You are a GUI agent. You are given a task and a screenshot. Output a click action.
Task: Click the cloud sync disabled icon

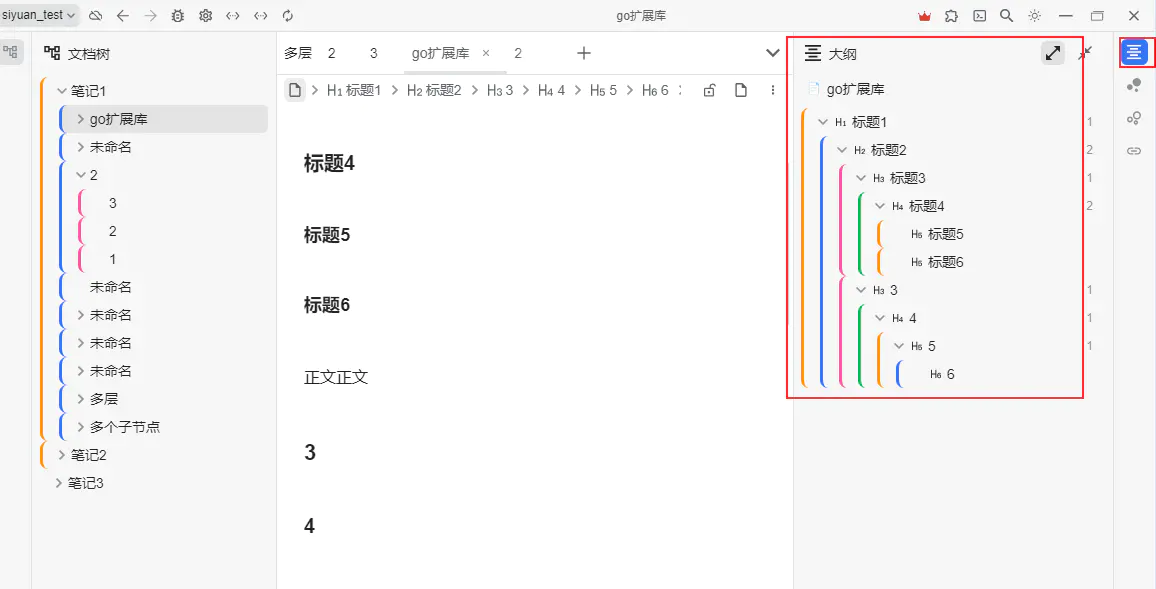(95, 15)
